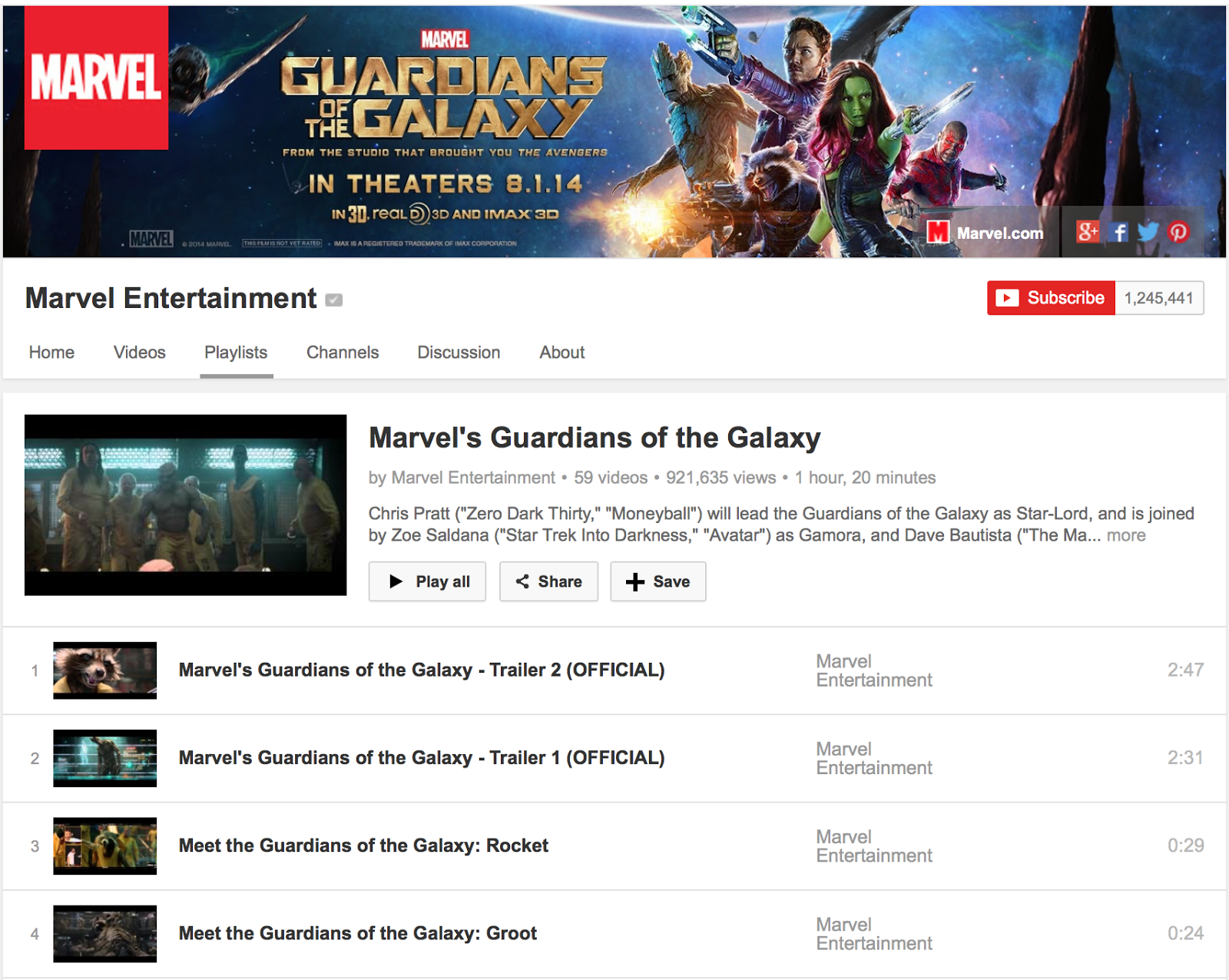Click the uploader name on the Groot row
This screenshot has height=980, width=1229.
874,934
